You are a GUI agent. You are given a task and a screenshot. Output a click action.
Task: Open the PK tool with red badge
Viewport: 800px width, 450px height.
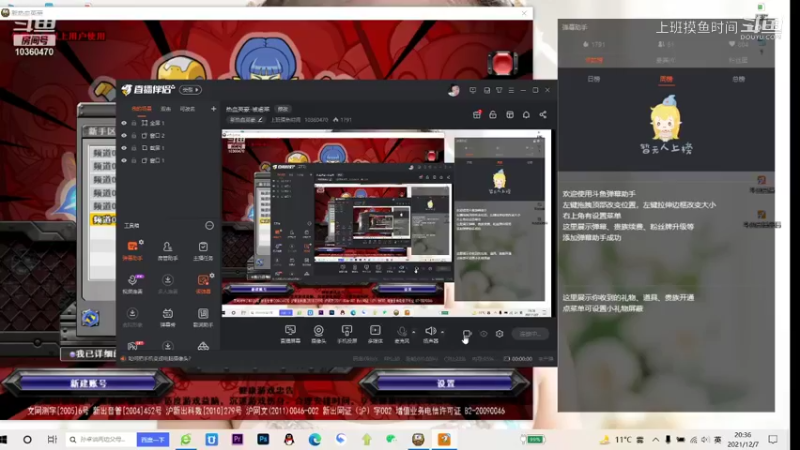[133, 346]
